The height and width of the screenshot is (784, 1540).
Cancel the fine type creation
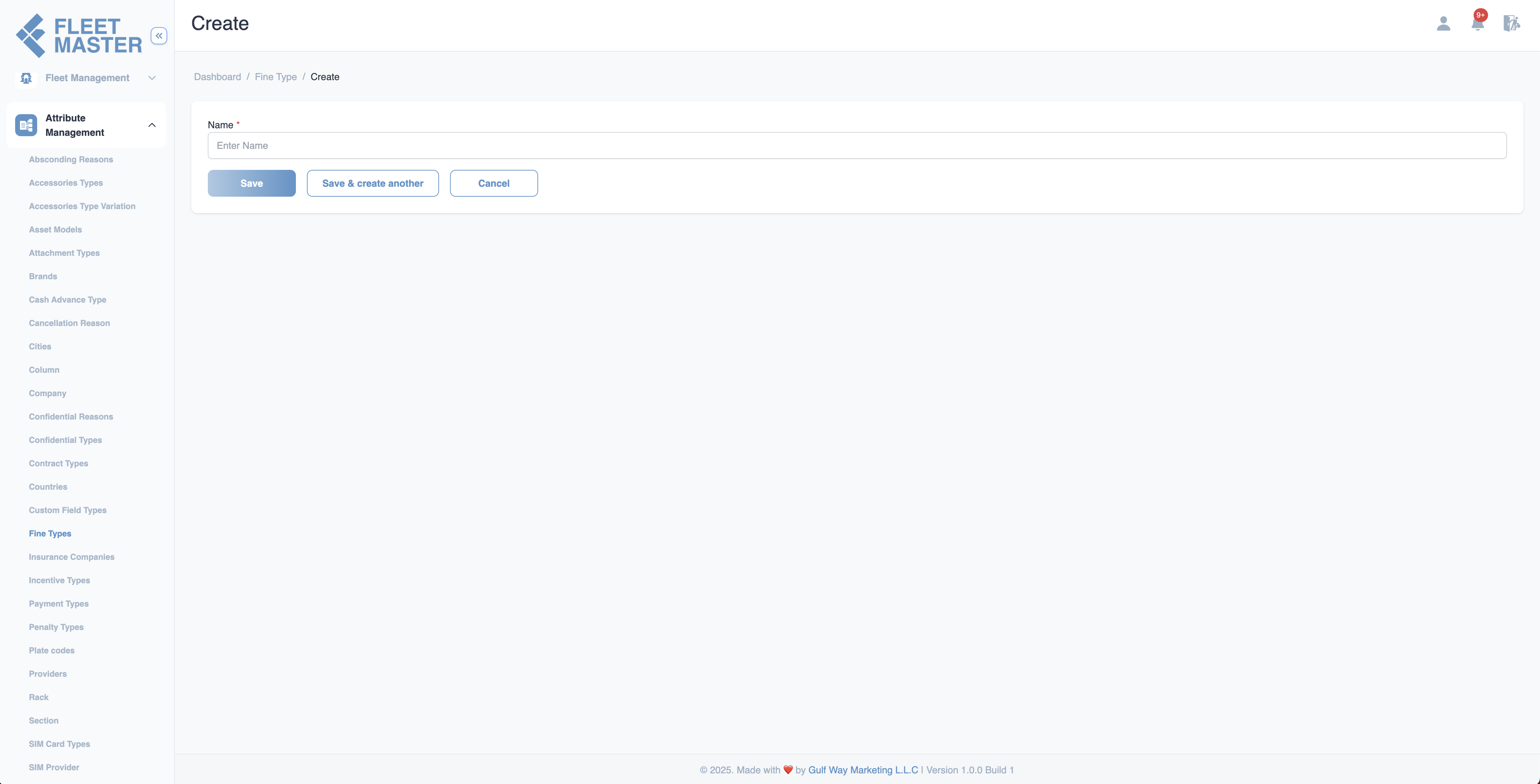494,183
